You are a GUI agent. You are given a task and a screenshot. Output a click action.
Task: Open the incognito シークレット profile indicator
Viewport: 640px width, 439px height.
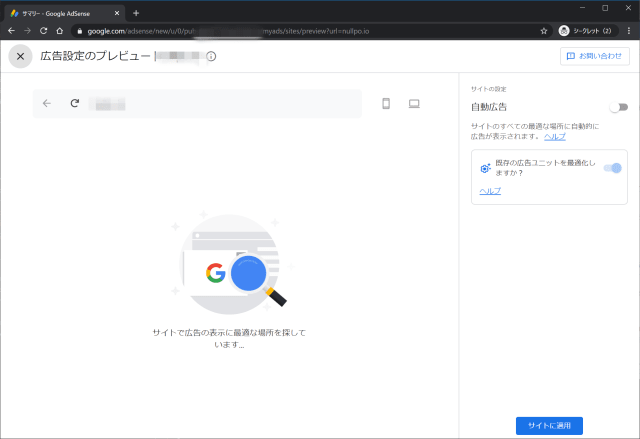pyautogui.click(x=586, y=31)
